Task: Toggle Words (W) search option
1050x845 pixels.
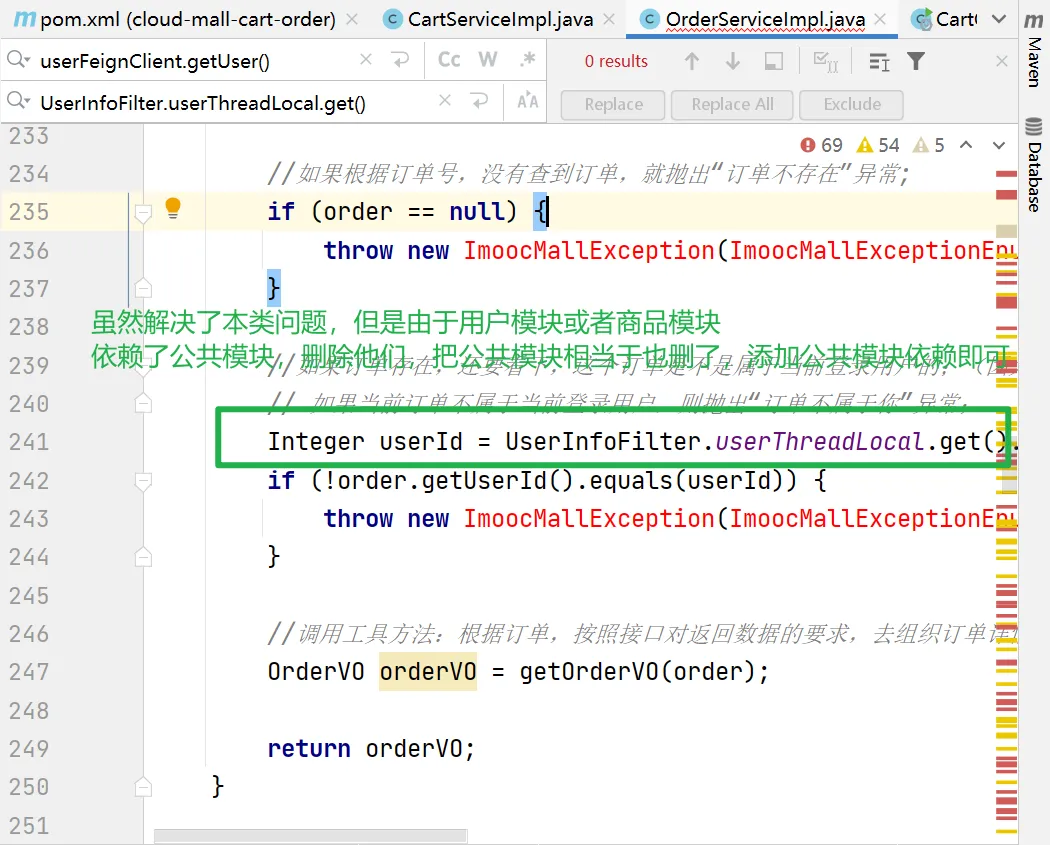Action: [x=488, y=60]
